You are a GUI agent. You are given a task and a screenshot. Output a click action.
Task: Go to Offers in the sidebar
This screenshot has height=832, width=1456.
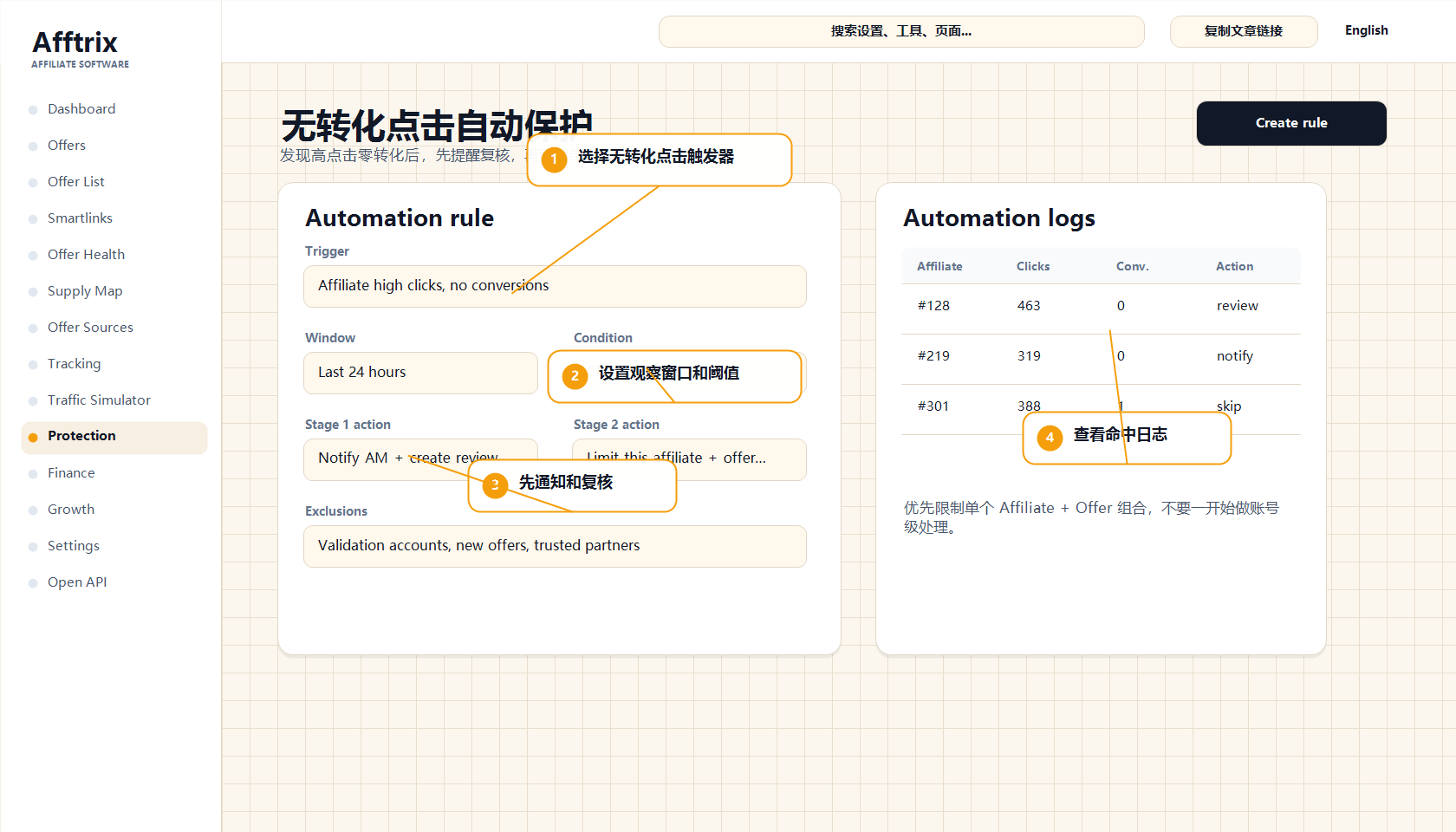click(67, 146)
